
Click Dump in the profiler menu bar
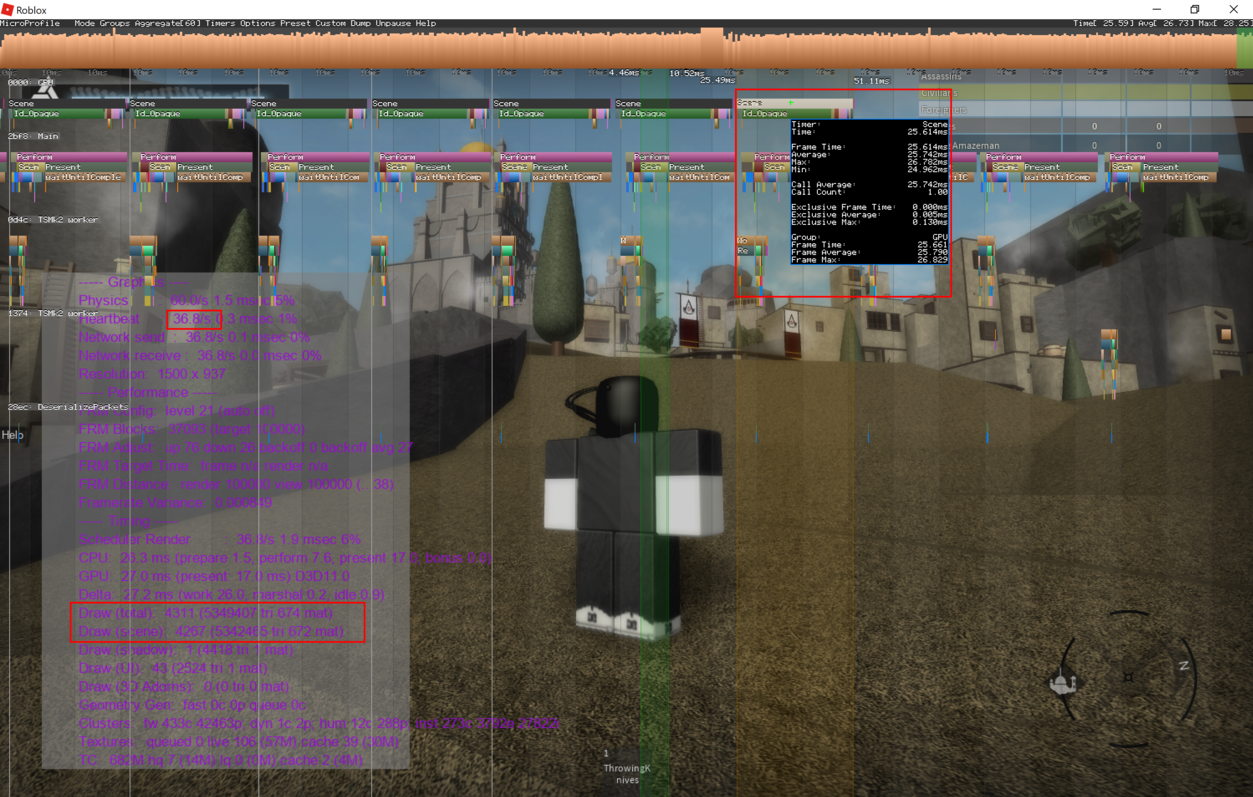[x=360, y=23]
